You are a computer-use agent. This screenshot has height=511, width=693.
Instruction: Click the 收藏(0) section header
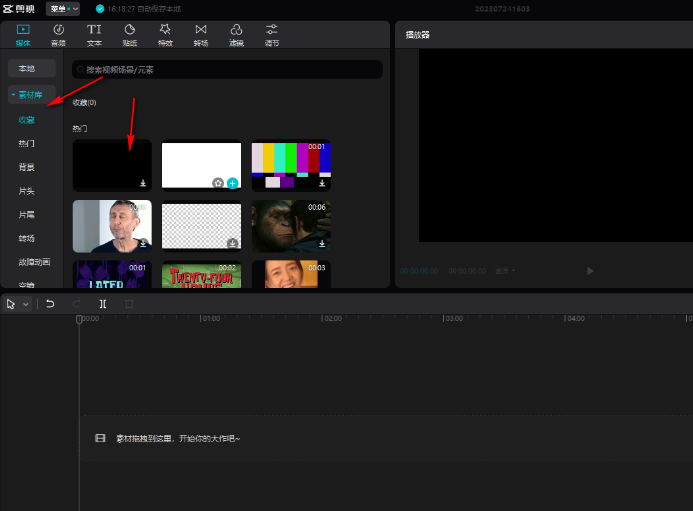pyautogui.click(x=84, y=103)
